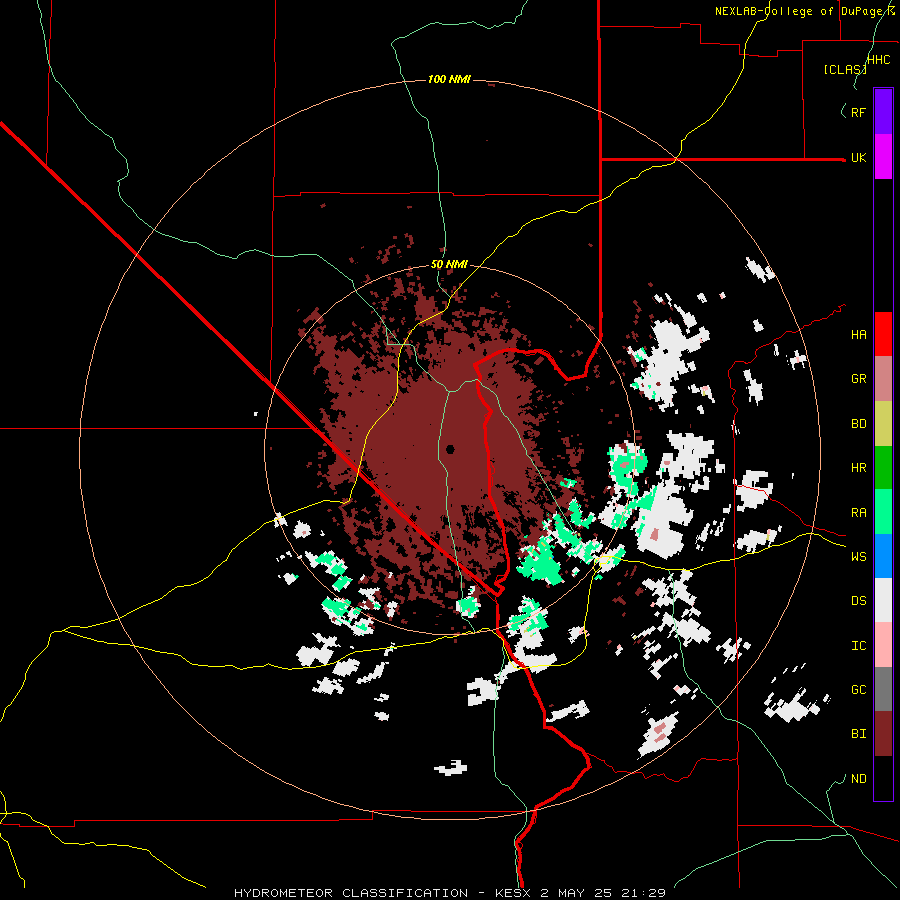Image resolution: width=900 pixels, height=900 pixels.
Task: Click the 'HA' legend label
Action: pos(858,335)
